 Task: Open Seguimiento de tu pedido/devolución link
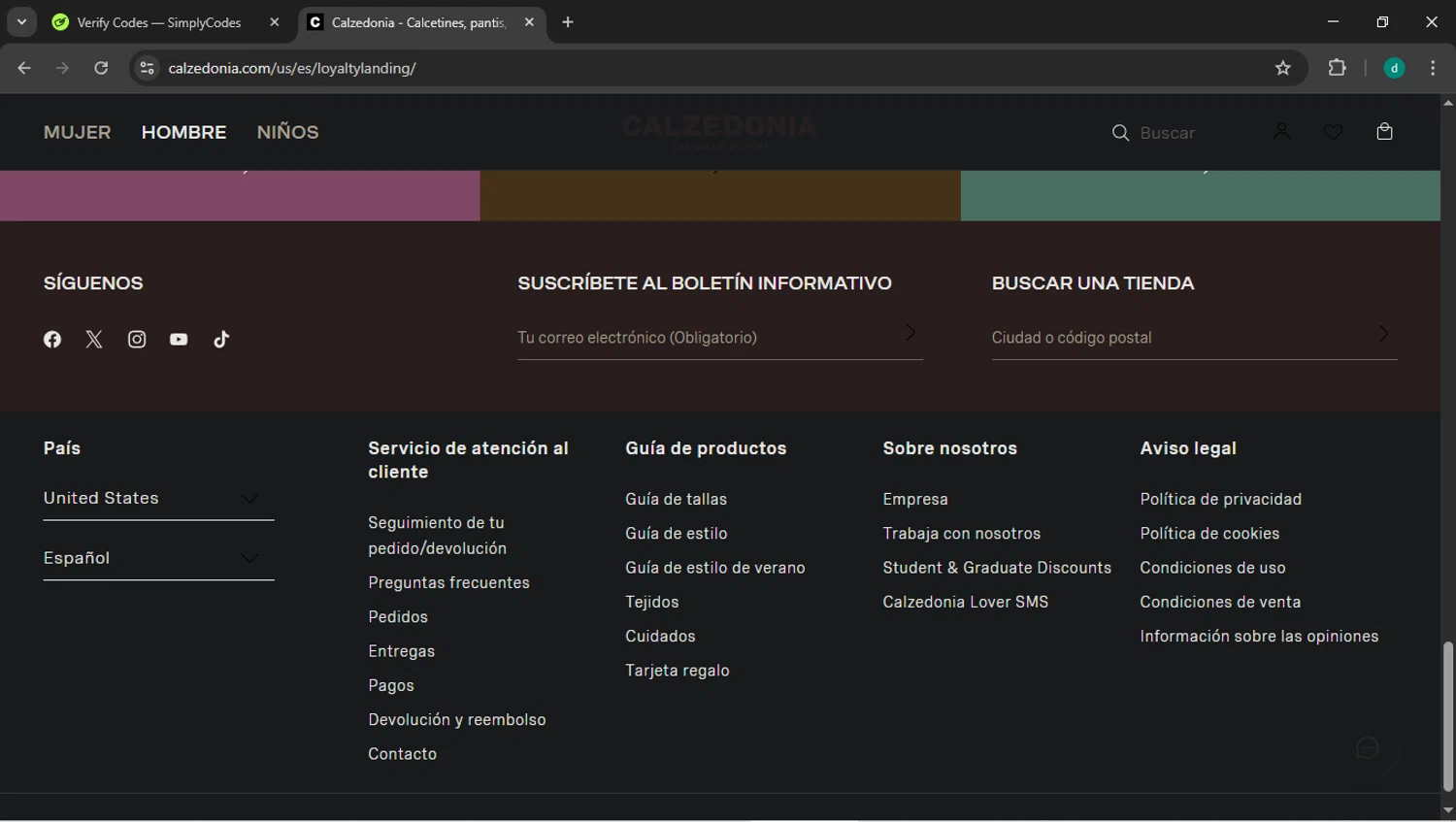(437, 536)
